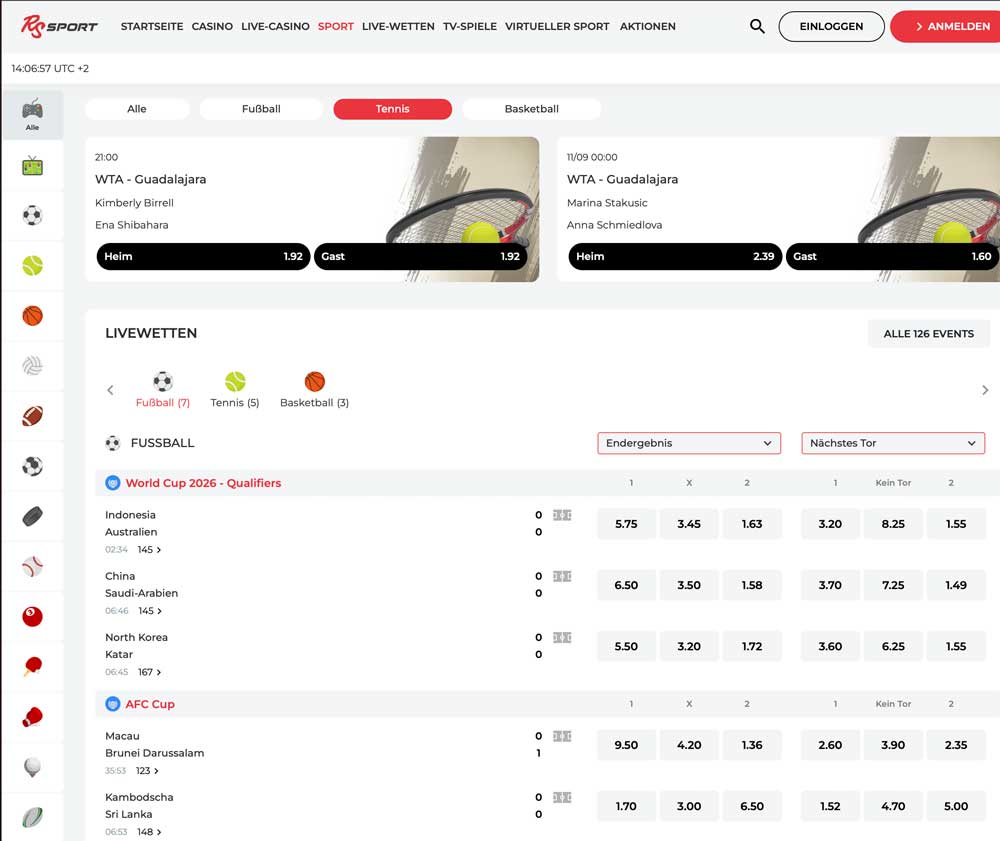The height and width of the screenshot is (841, 1000).
Task: Switch to the CASINO section in navigation
Action: coord(212,27)
